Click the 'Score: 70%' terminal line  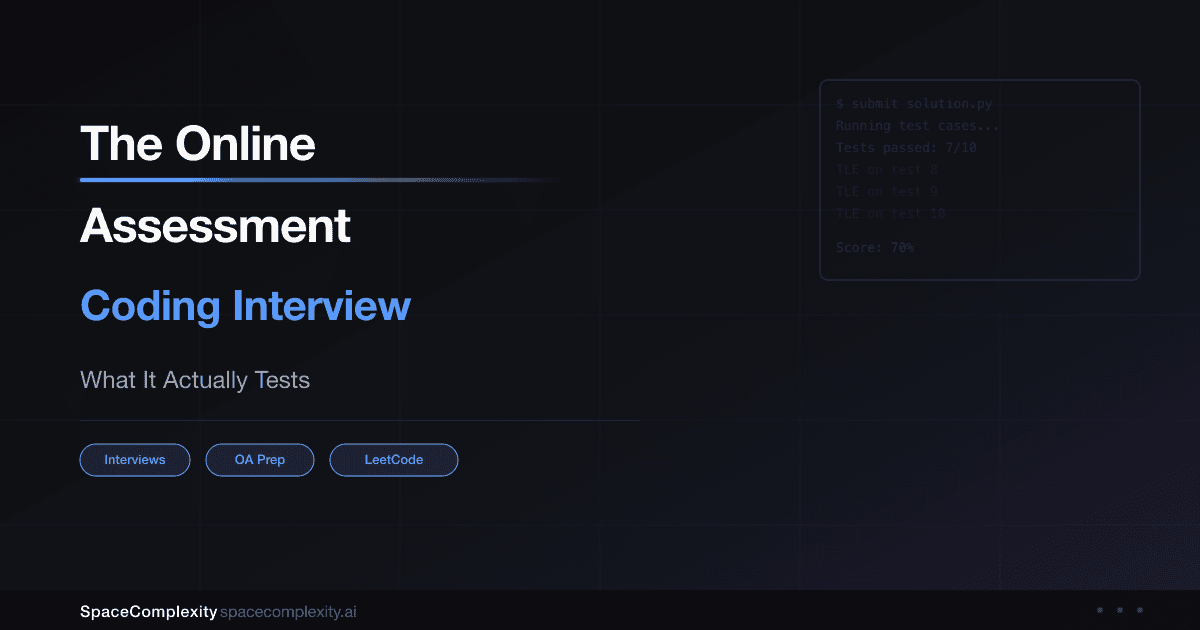(x=875, y=247)
